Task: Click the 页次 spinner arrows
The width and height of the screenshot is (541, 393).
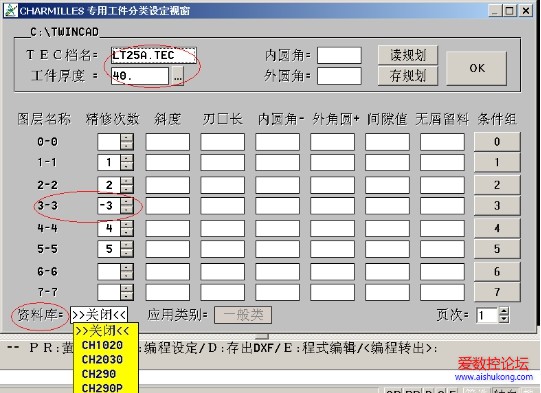Action: [x=504, y=315]
